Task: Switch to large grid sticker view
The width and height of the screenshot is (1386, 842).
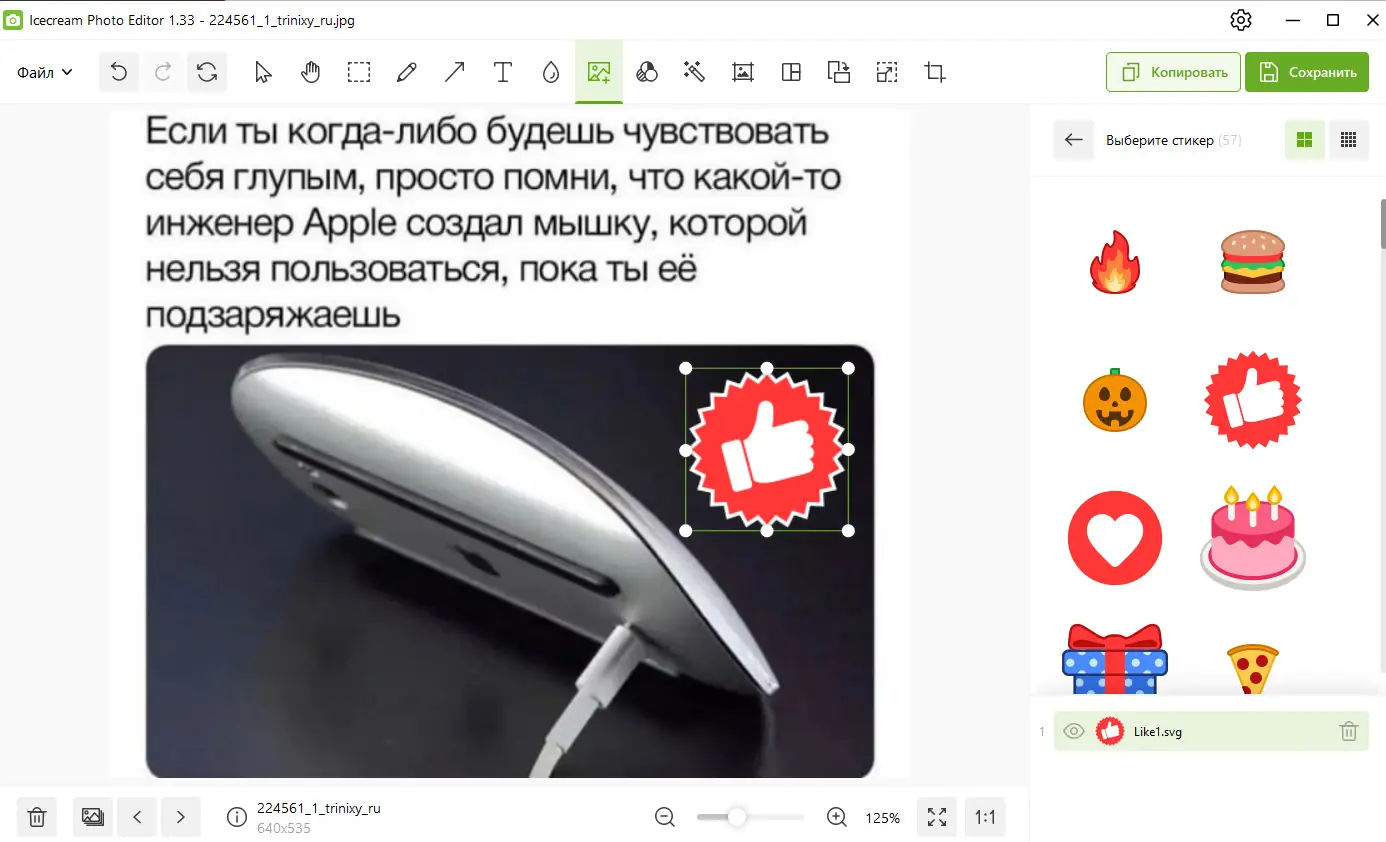Action: [1304, 140]
